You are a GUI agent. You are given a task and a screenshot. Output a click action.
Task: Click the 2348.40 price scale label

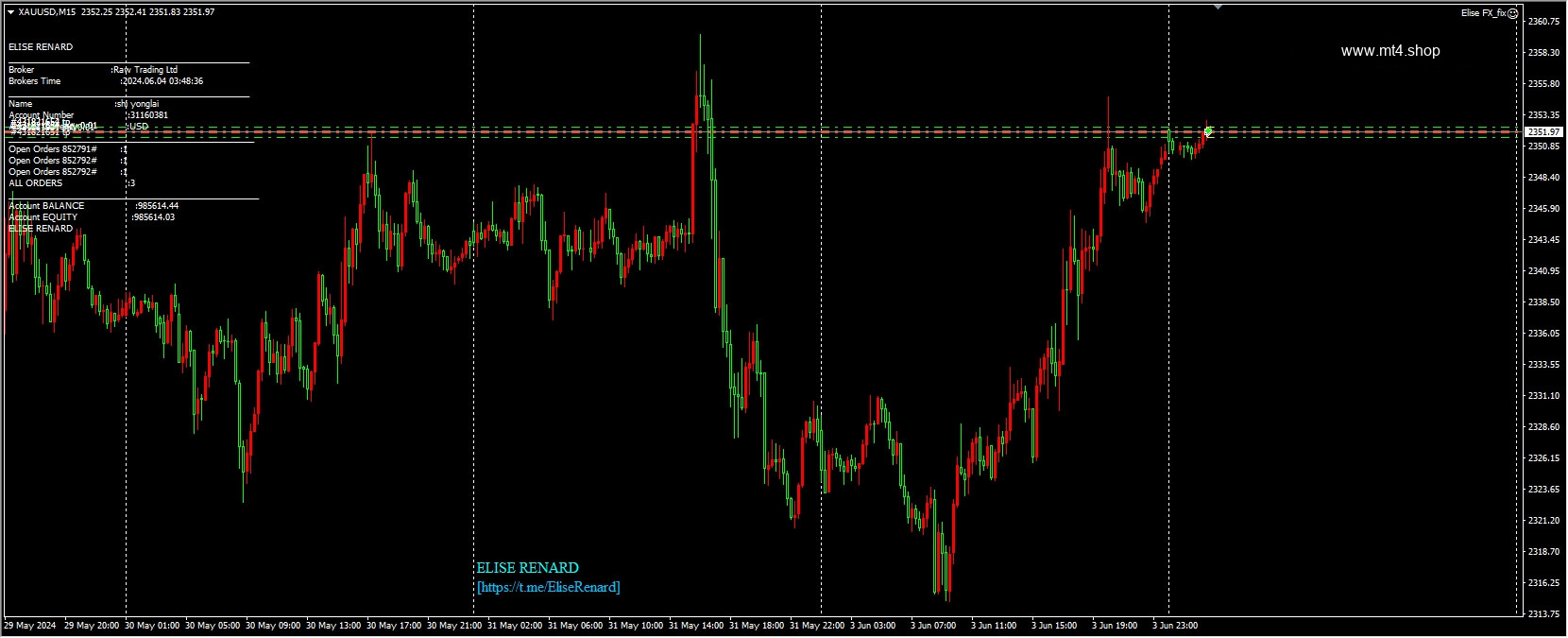pos(1543,178)
